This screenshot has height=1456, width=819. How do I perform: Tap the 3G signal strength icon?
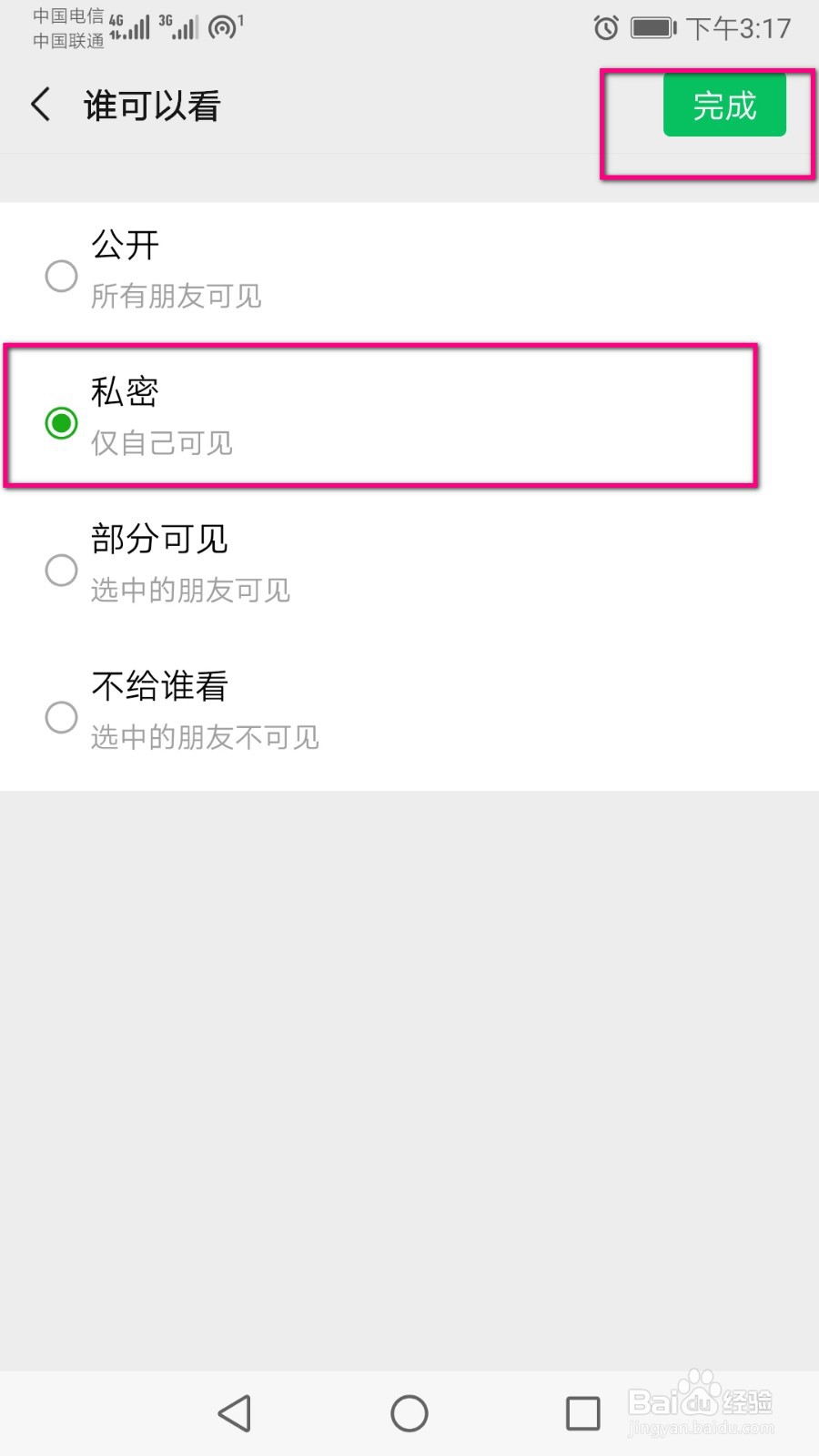coord(179,27)
